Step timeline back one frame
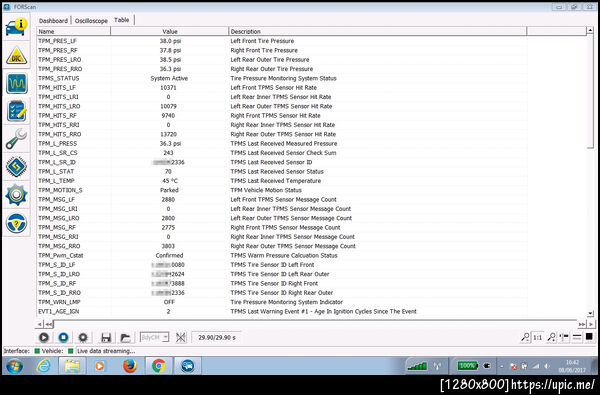The height and width of the screenshot is (395, 600). [39, 325]
